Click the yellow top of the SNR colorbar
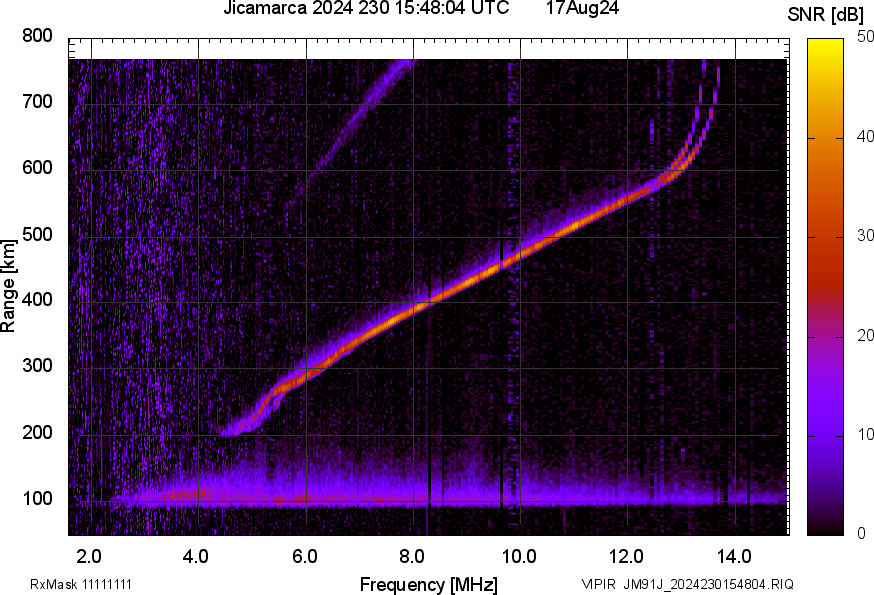Viewport: 874px width, 595px height. [x=826, y=44]
